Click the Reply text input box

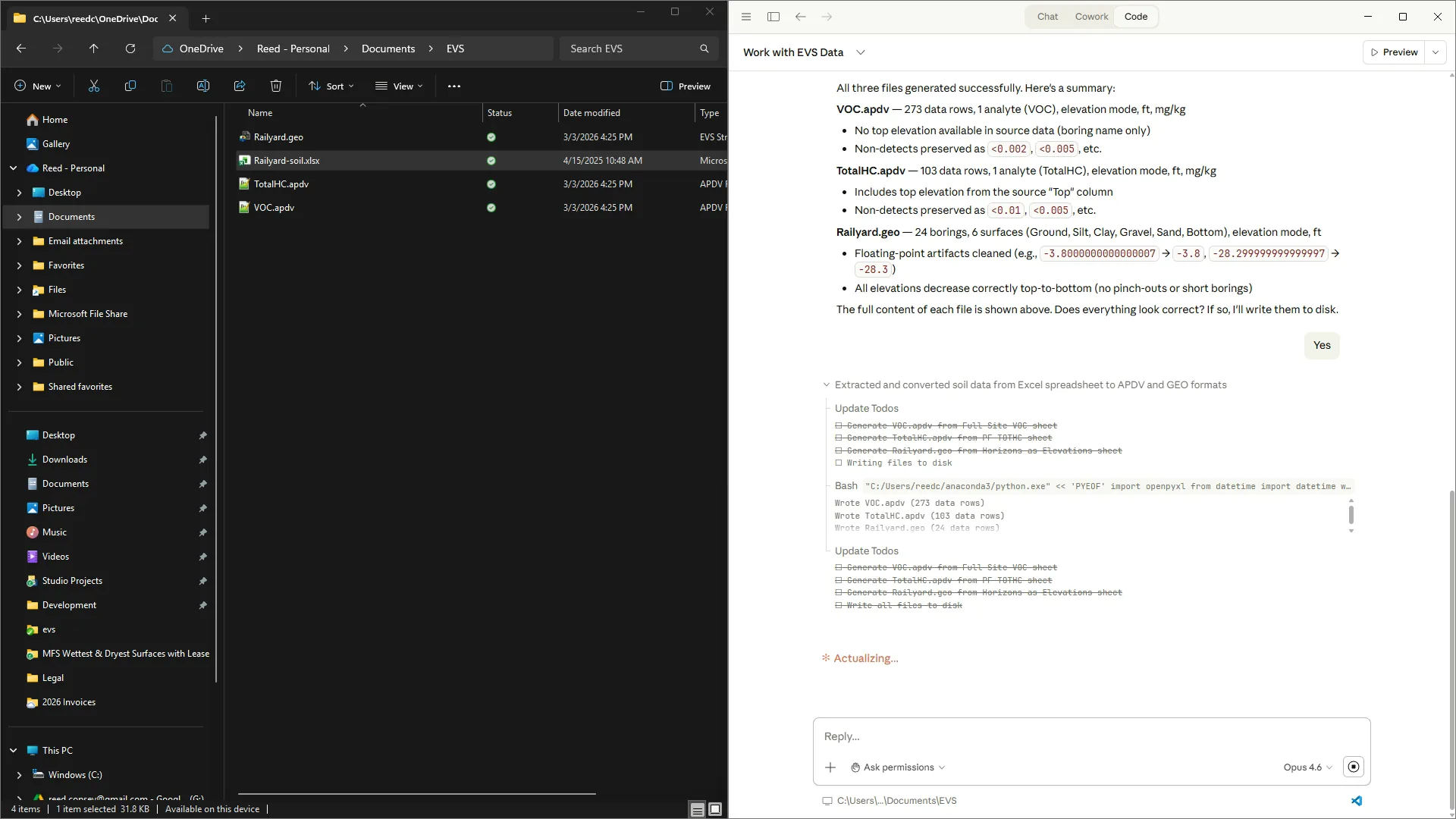click(x=1091, y=736)
